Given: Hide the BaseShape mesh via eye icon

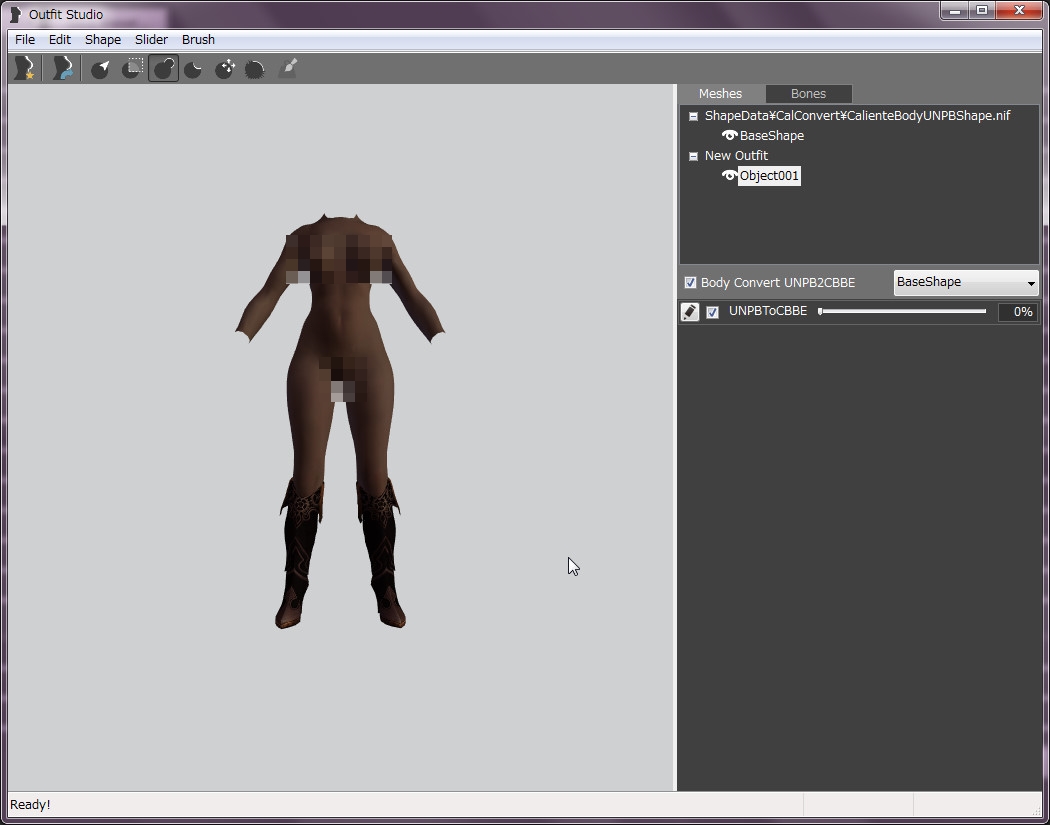Looking at the screenshot, I should [x=729, y=135].
